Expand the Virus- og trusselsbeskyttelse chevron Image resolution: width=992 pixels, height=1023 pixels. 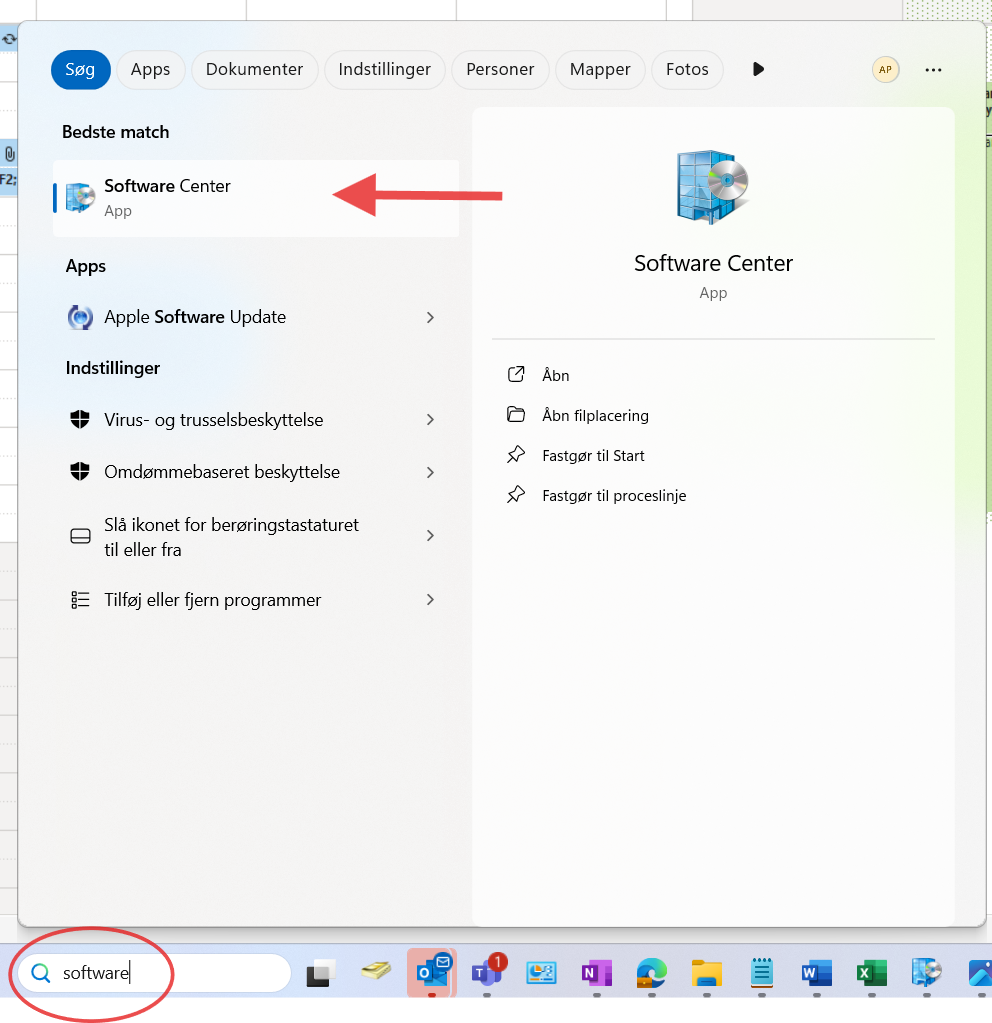[x=430, y=420]
